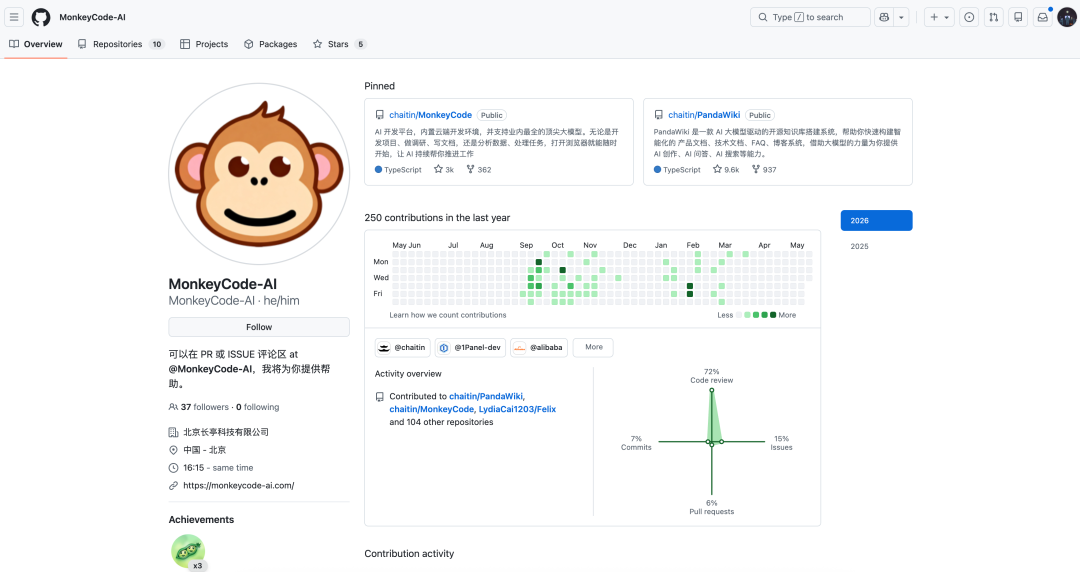Open the Pair Extraordinaire achievement badge

pyautogui.click(x=188, y=552)
